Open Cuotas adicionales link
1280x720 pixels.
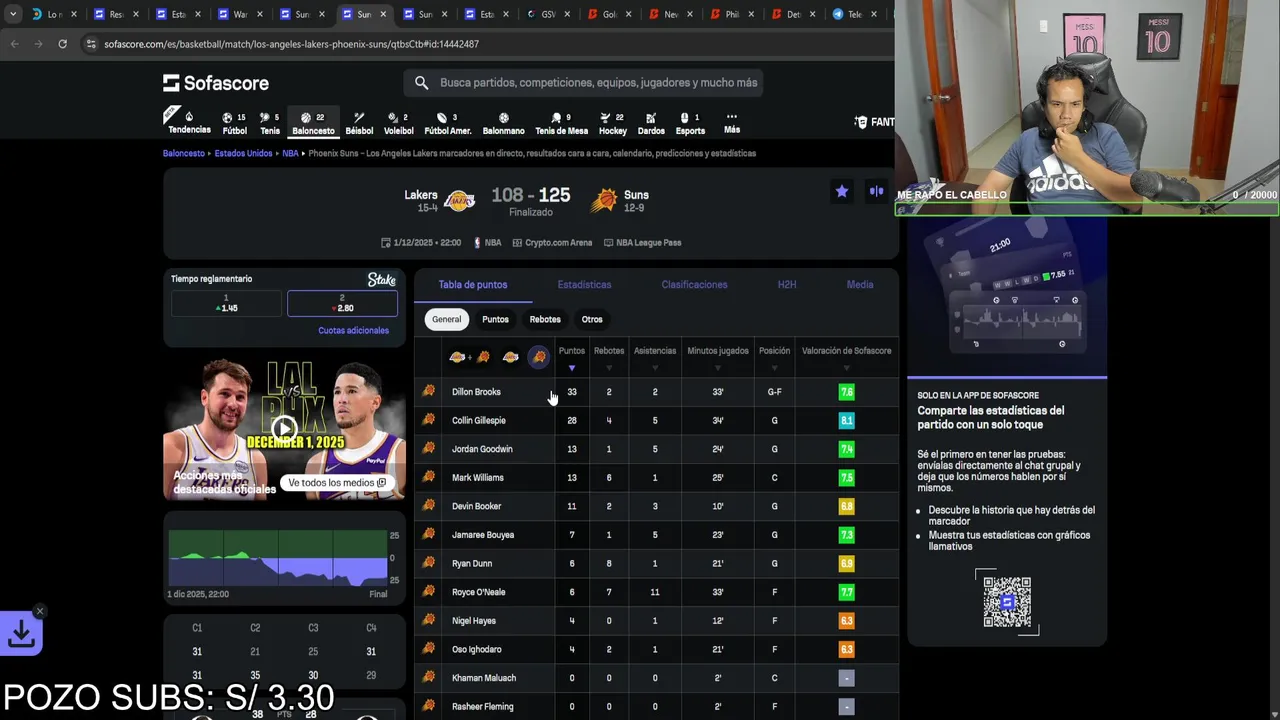353,330
